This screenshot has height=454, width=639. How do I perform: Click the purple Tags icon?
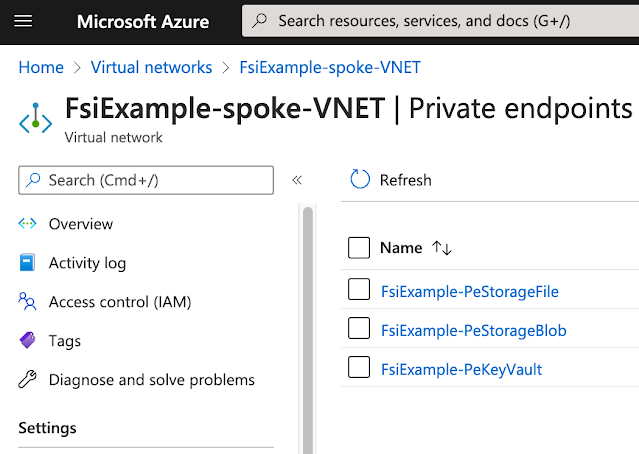coord(28,341)
